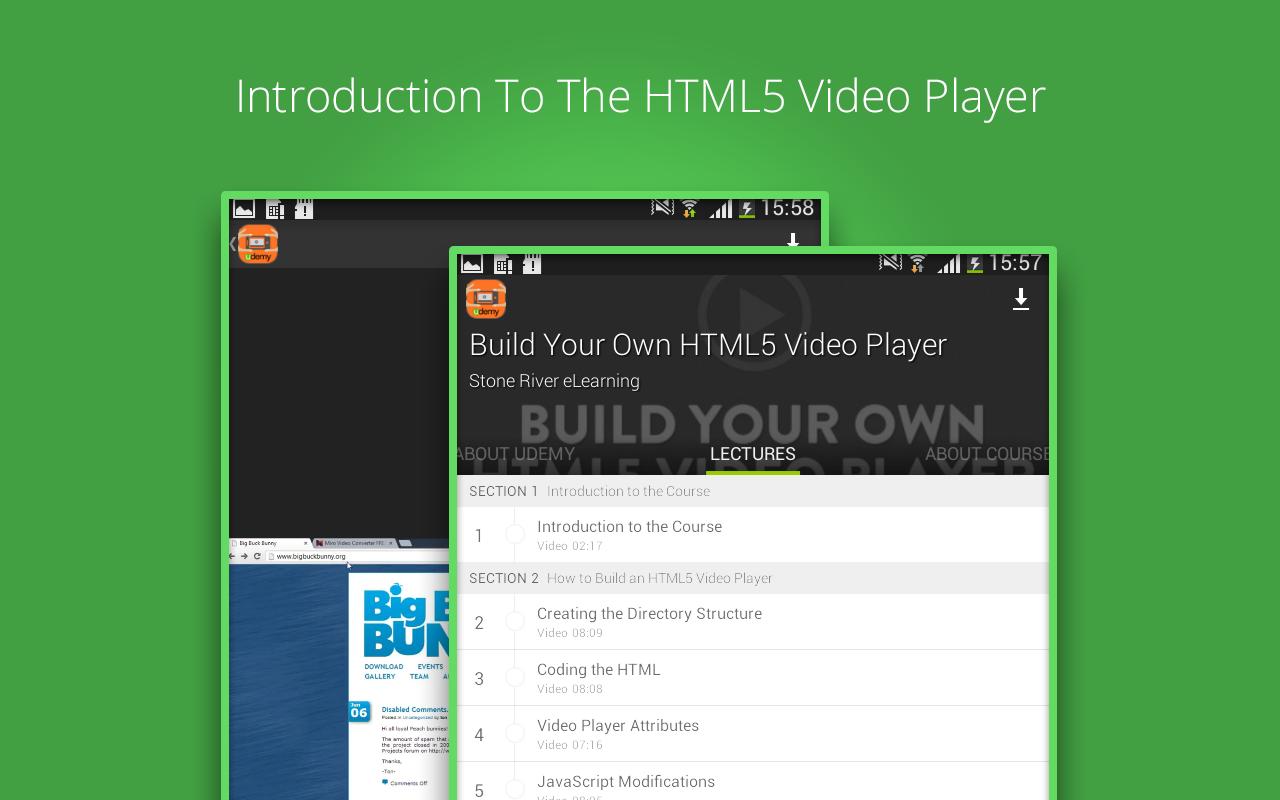This screenshot has height=800, width=1280.
Task: Tap the muted volume icon in the status bar
Action: coord(889,263)
